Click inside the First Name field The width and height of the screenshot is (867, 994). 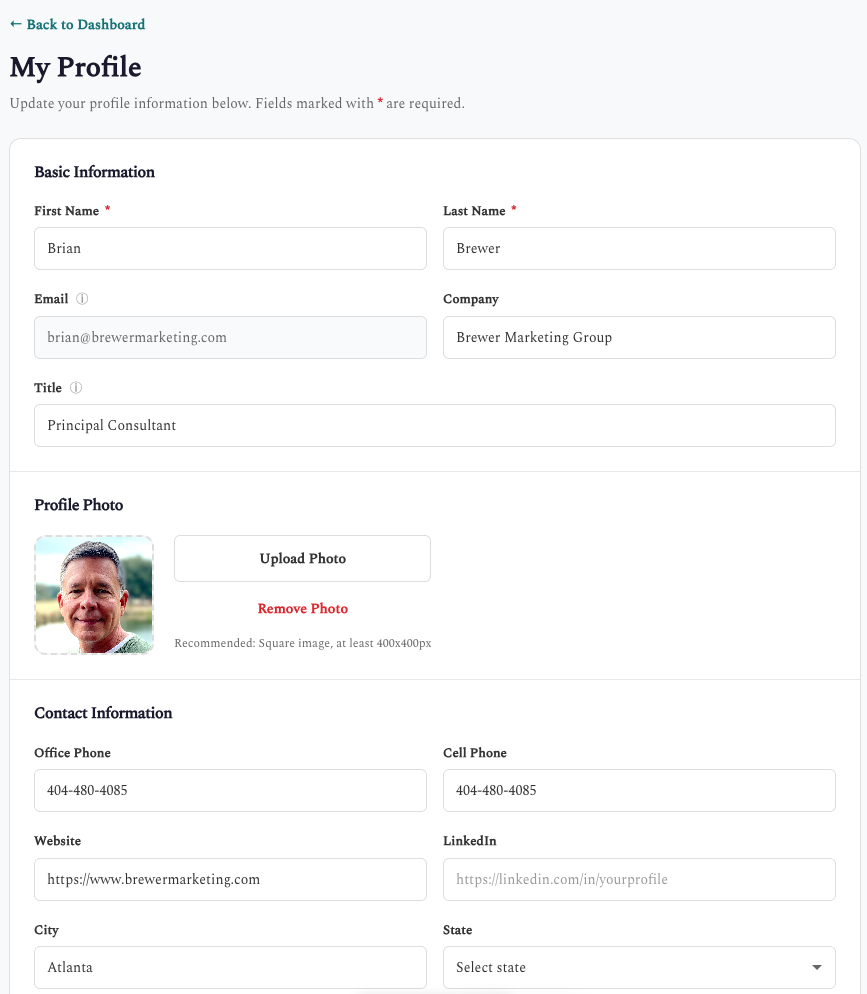coord(230,248)
